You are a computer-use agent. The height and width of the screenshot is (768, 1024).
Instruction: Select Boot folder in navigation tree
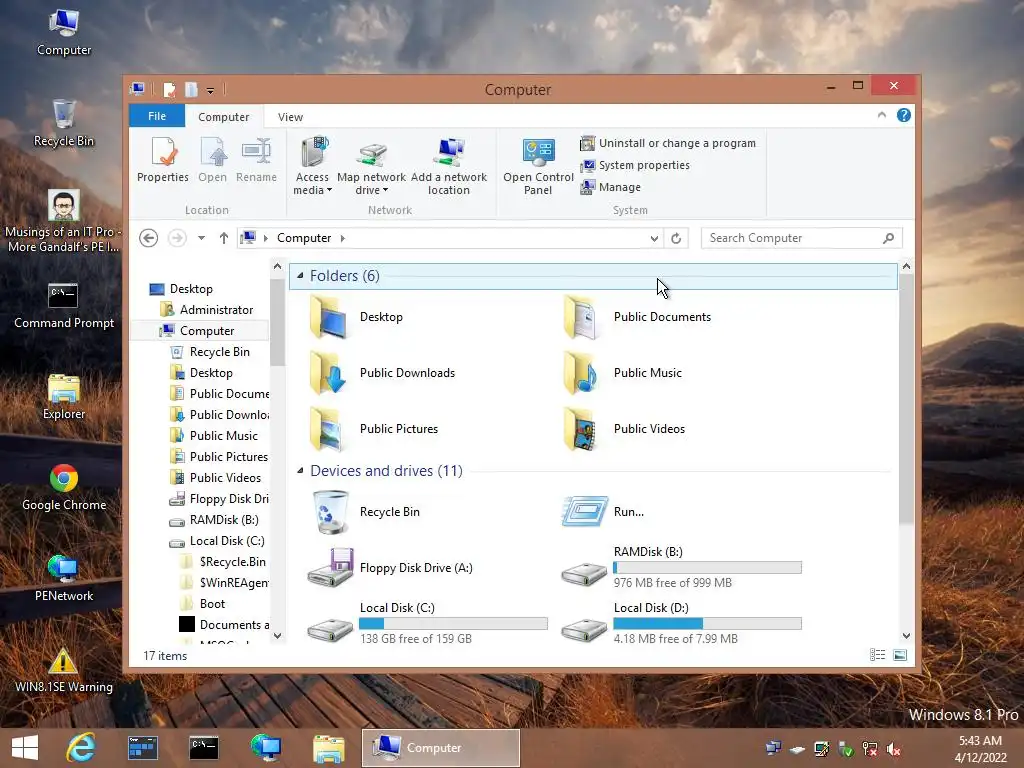point(202,604)
